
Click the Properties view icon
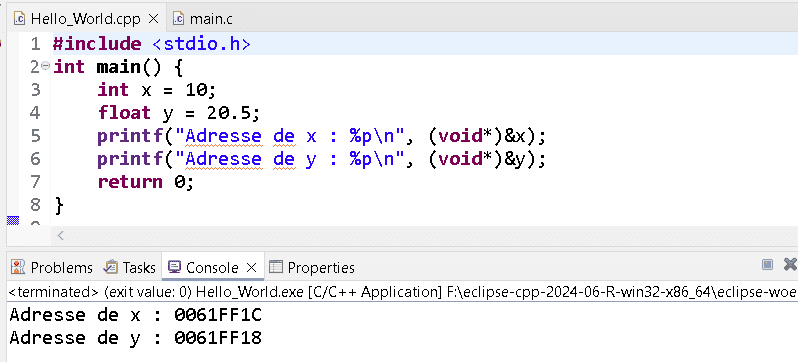pos(275,267)
